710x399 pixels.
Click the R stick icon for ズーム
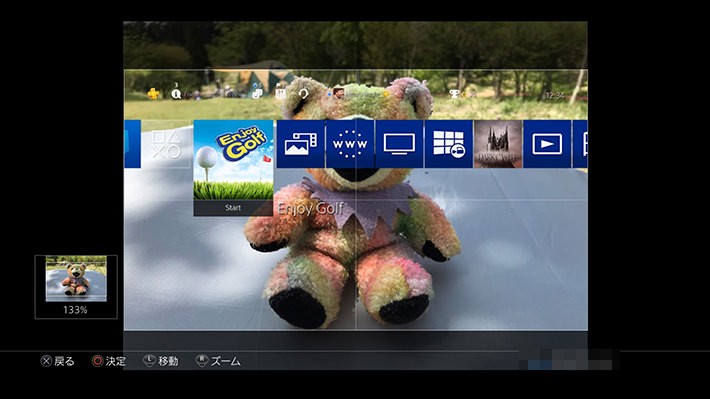(201, 361)
